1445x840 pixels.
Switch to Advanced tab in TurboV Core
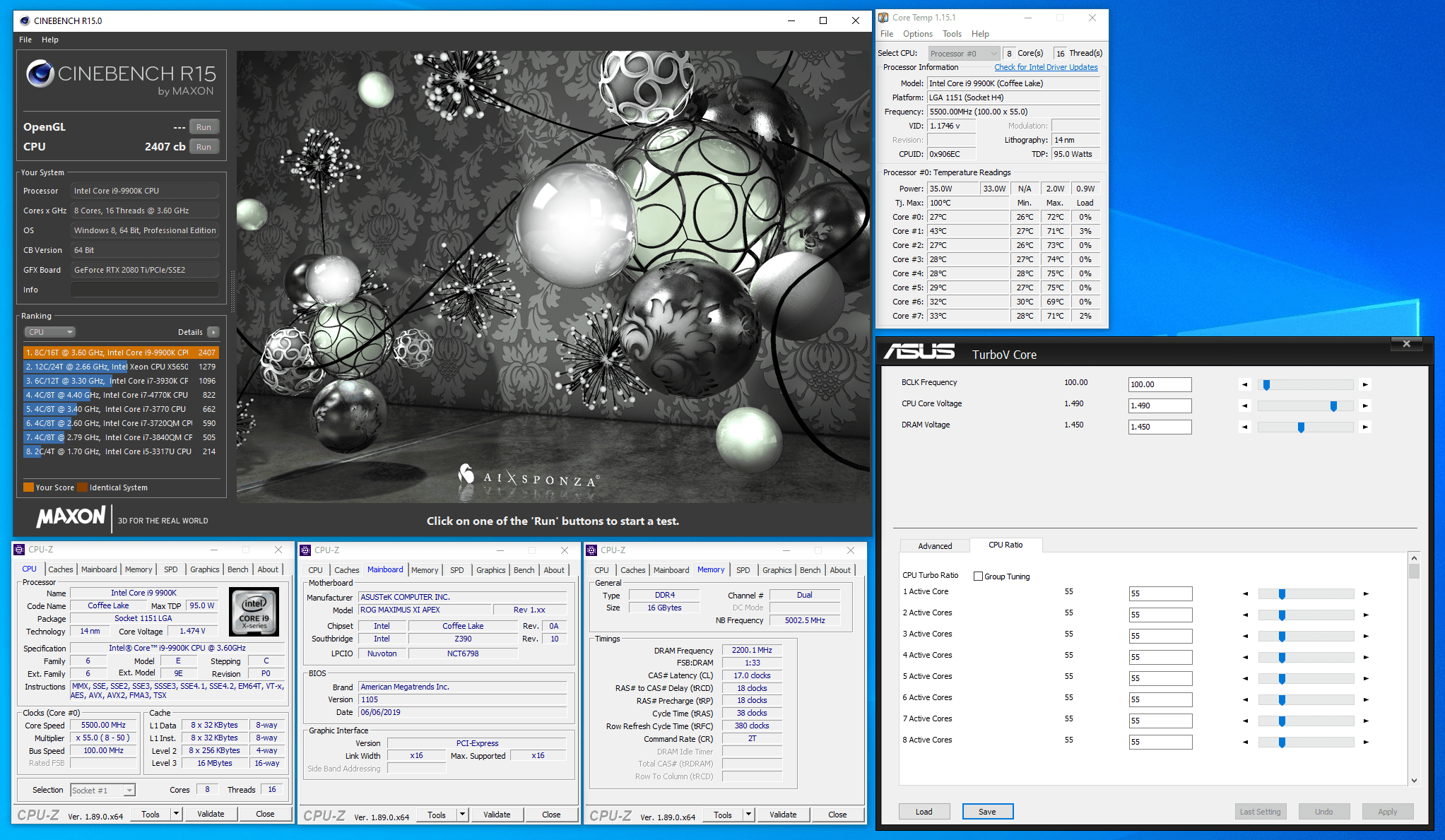(935, 546)
